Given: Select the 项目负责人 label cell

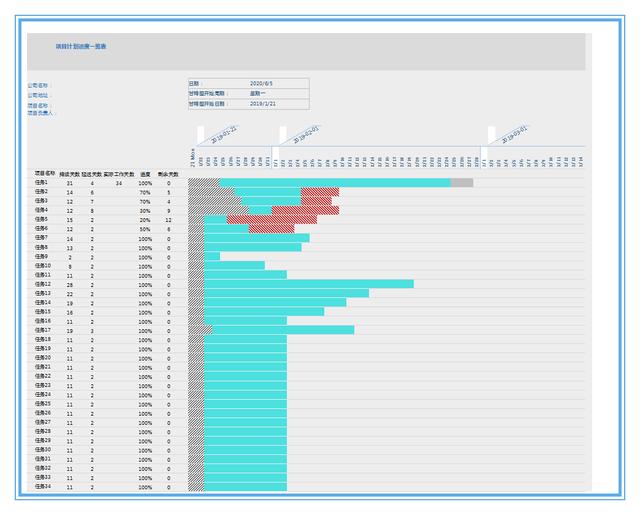Looking at the screenshot, I should tap(40, 113).
